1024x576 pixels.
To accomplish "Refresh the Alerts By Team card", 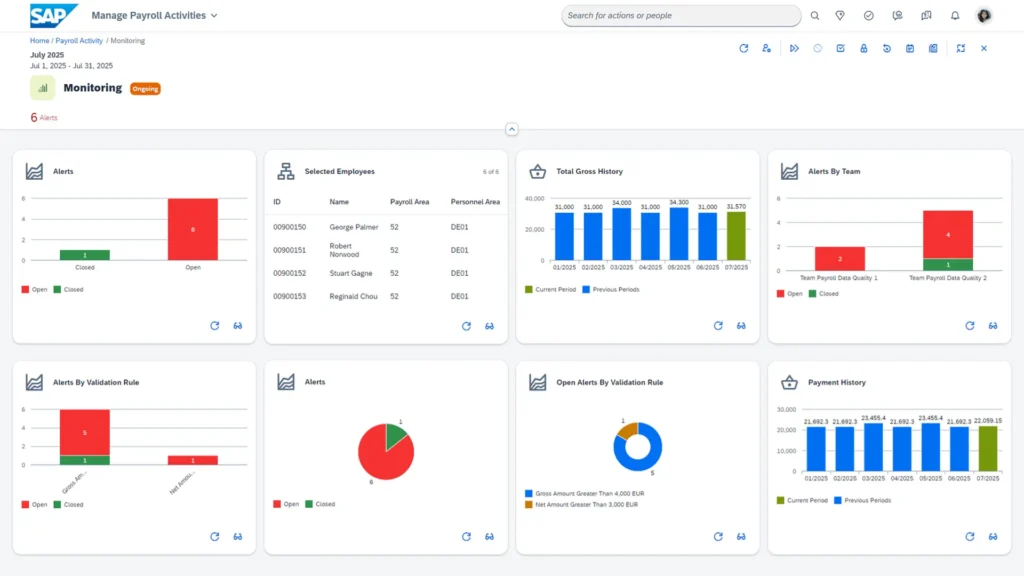I will tap(969, 326).
